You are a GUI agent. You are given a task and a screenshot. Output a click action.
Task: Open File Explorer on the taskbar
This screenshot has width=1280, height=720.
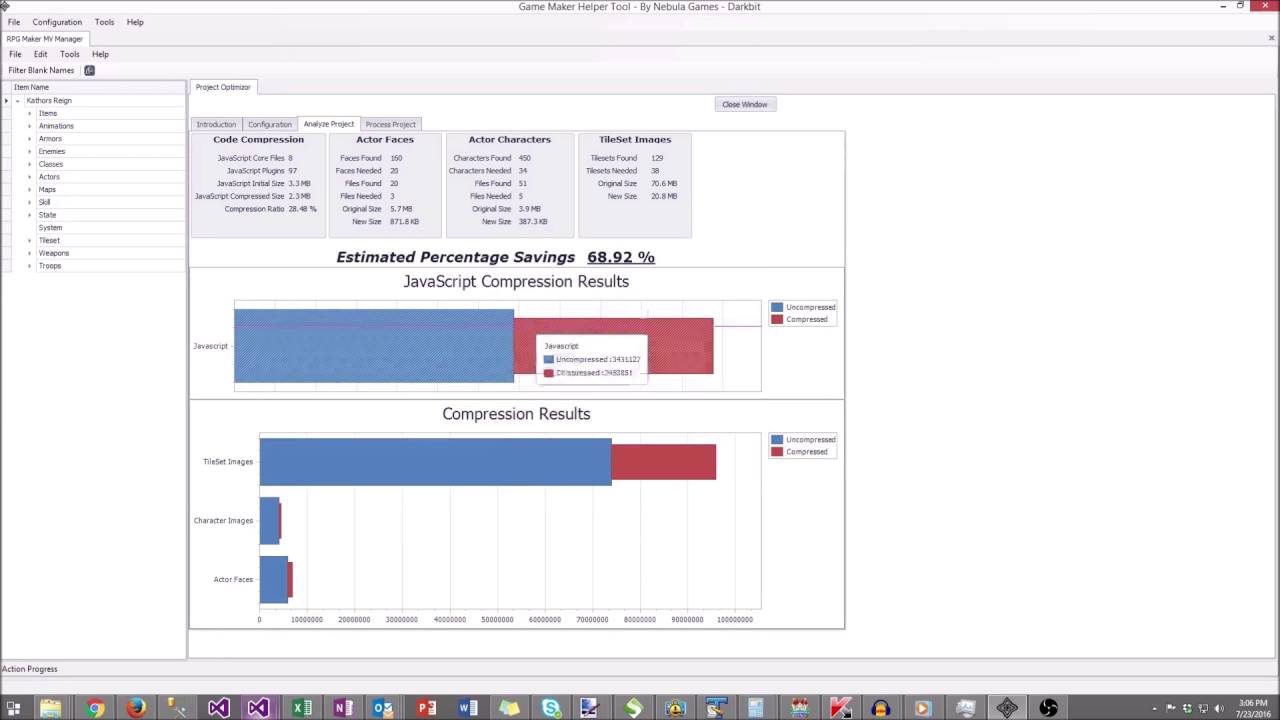[x=50, y=708]
